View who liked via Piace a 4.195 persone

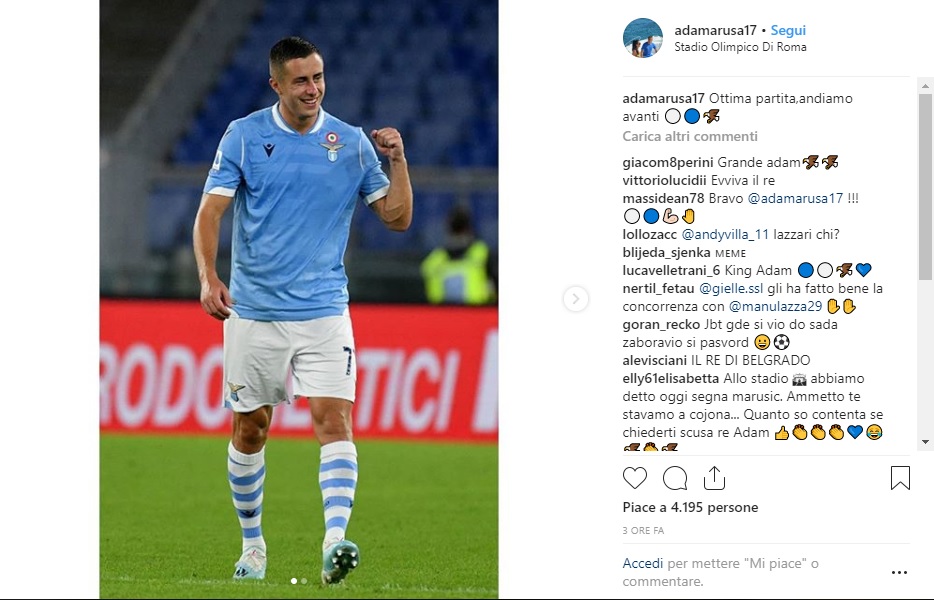click(690, 508)
